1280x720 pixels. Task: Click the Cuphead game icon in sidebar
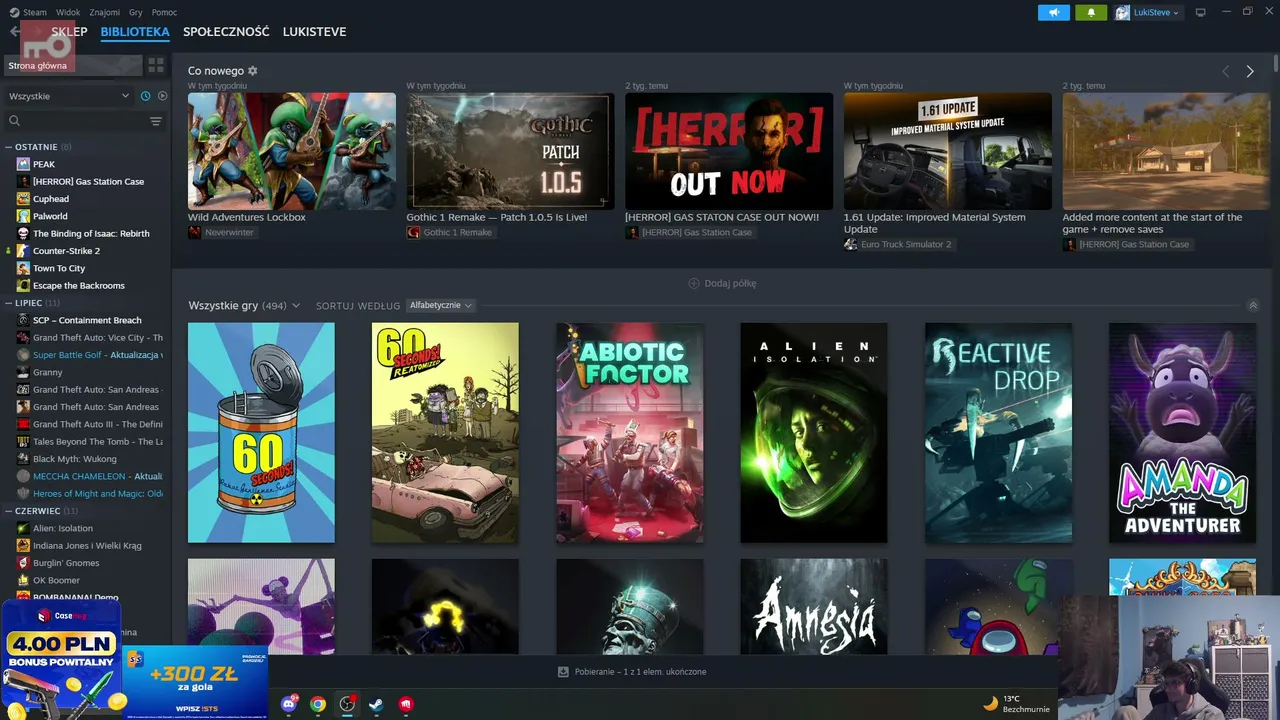click(x=23, y=199)
